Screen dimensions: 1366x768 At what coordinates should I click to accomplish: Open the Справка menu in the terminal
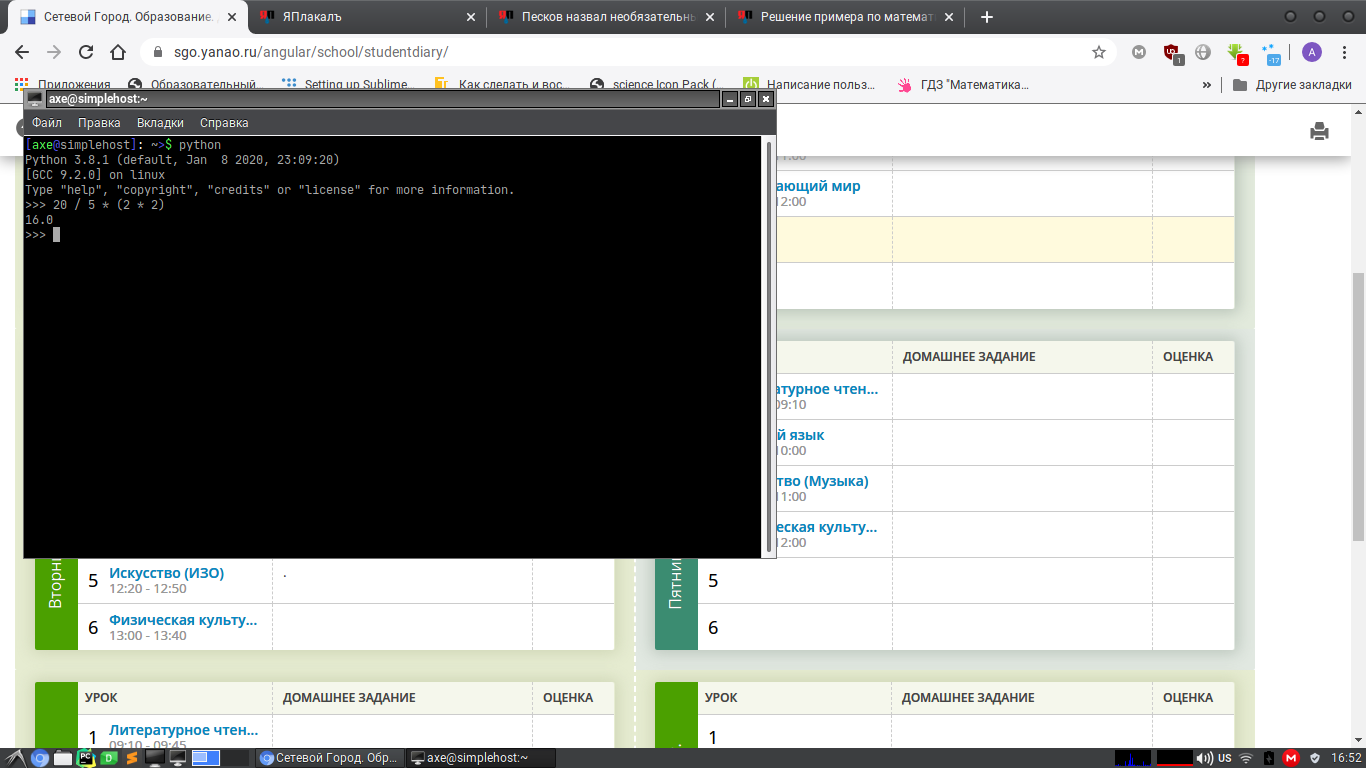pyautogui.click(x=224, y=123)
